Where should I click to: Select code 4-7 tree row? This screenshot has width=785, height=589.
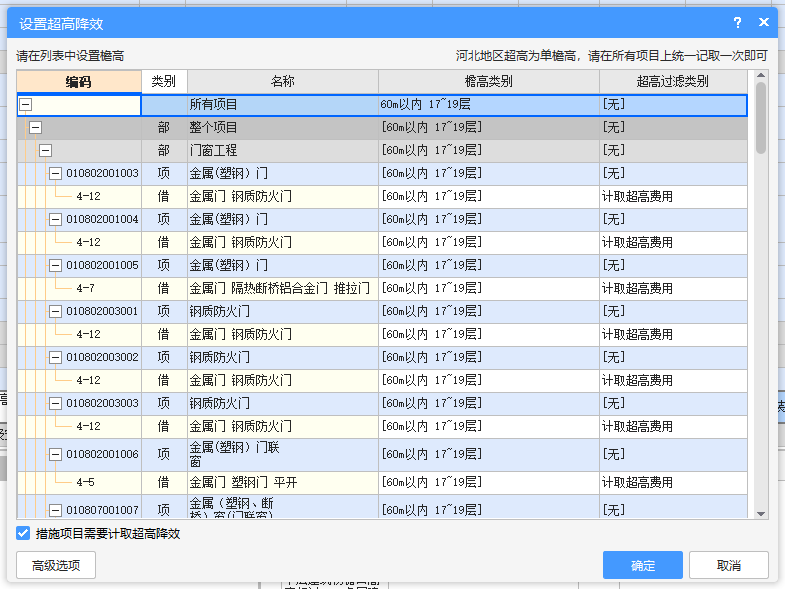coord(85,288)
